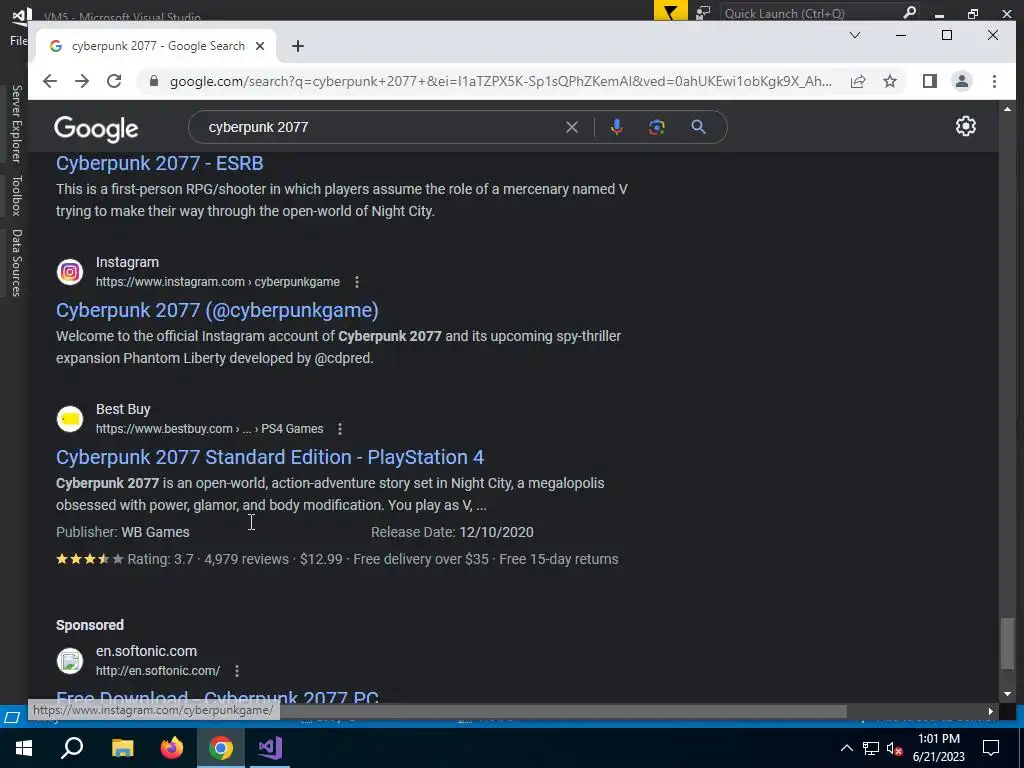Open the Windows notification center
Image resolution: width=1024 pixels, height=768 pixels.
[x=991, y=748]
